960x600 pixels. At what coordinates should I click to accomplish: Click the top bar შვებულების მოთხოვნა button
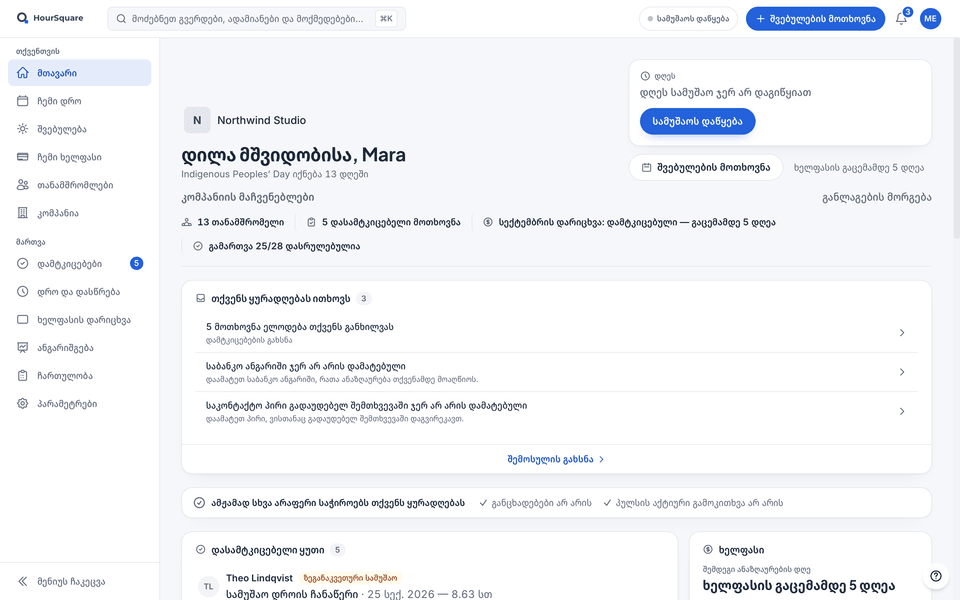tap(815, 18)
